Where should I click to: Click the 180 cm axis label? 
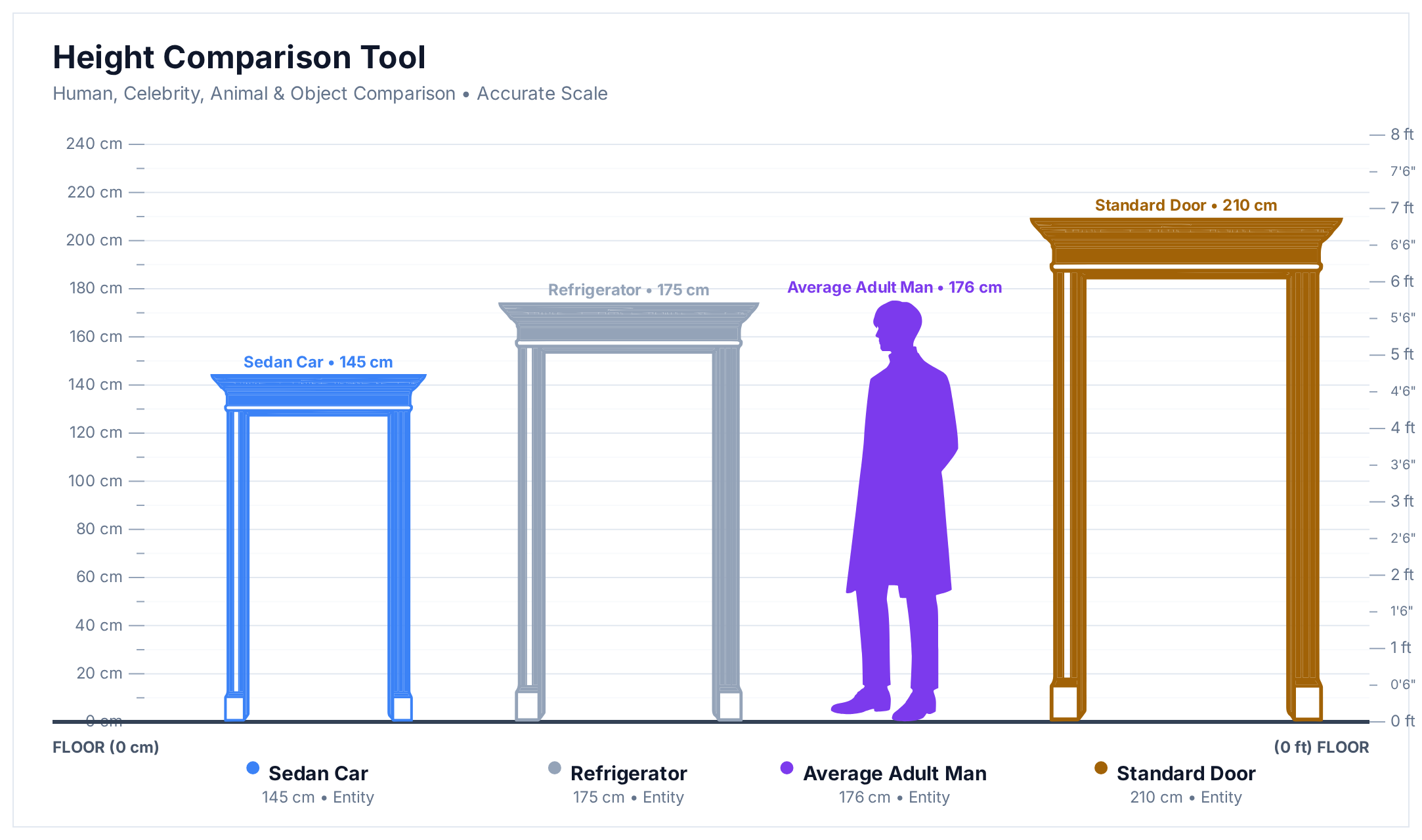coord(96,288)
